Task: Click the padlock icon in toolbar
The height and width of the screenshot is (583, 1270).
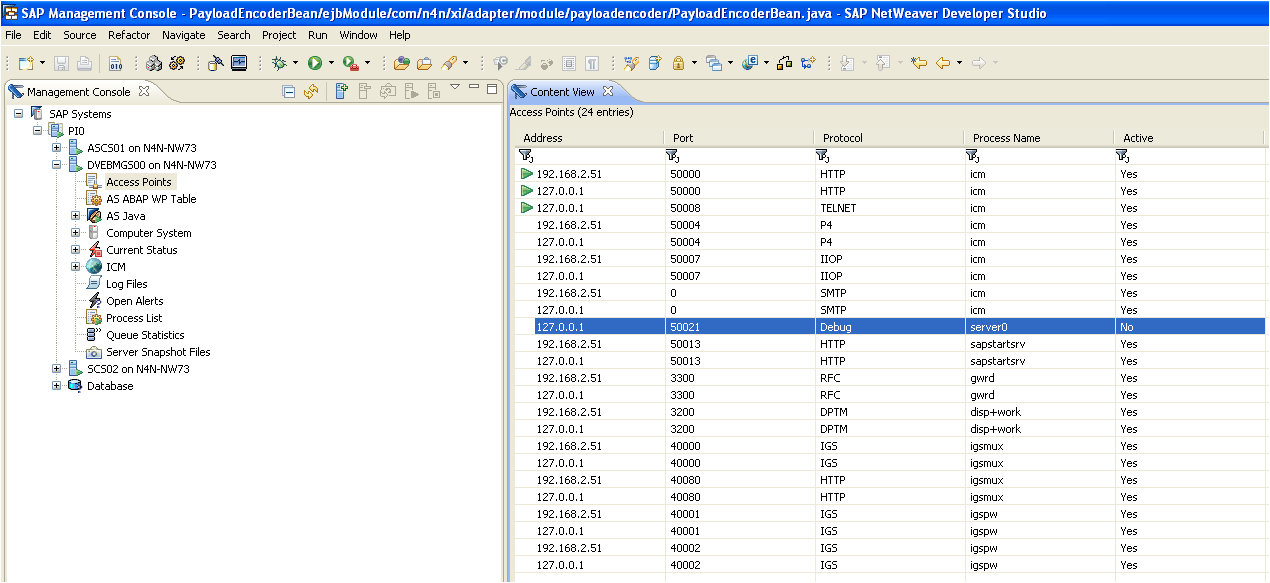Action: click(678, 63)
